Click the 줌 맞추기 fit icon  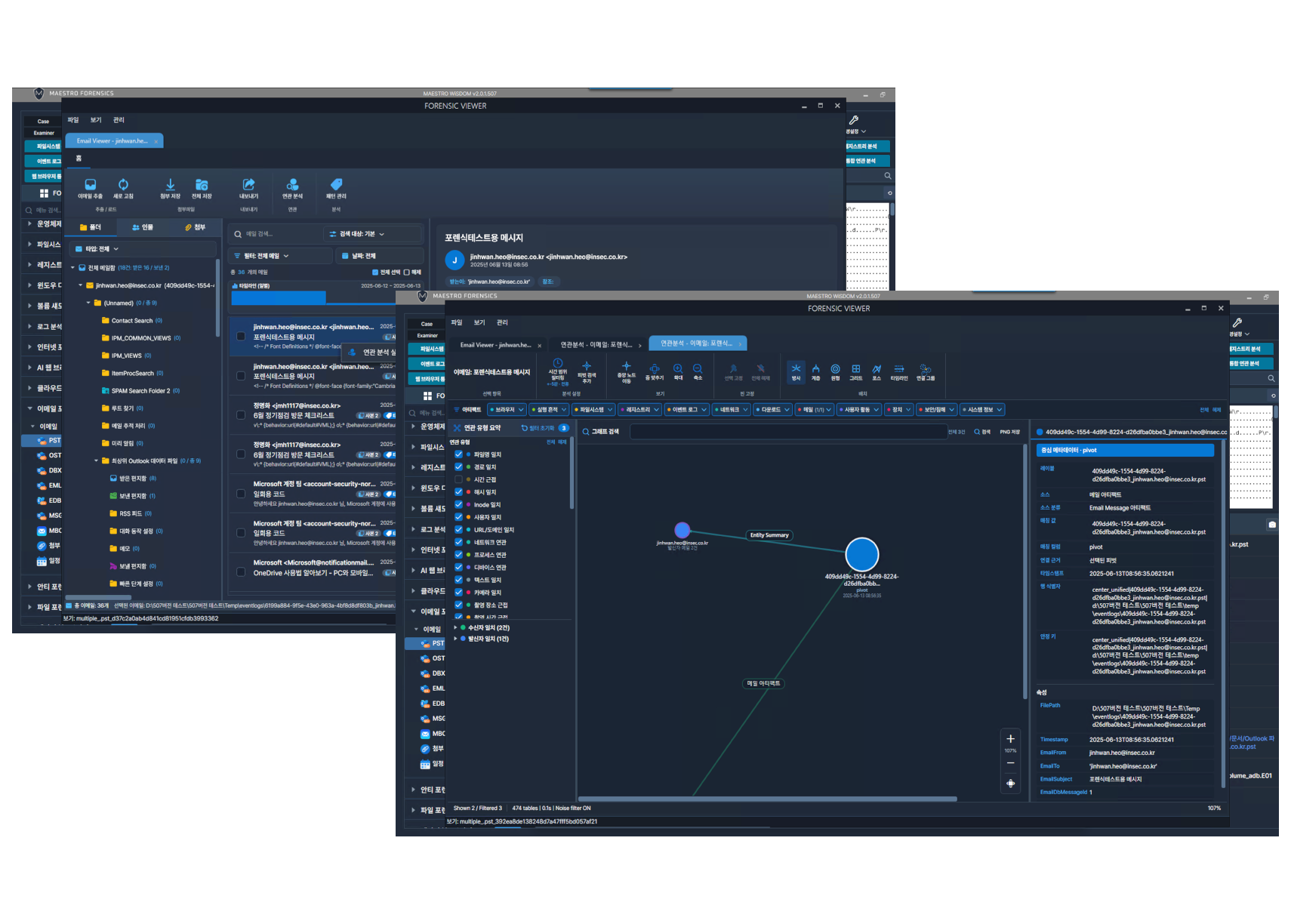pos(655,368)
